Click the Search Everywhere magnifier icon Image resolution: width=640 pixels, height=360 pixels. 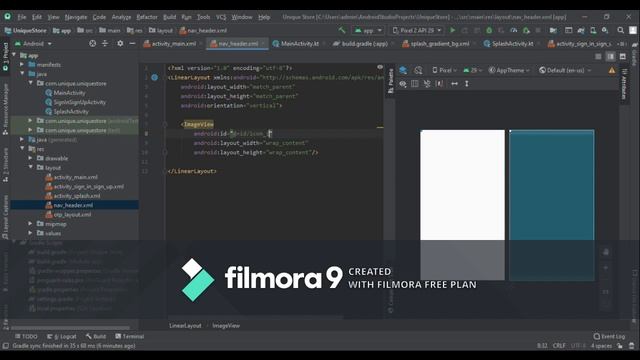pos(620,30)
